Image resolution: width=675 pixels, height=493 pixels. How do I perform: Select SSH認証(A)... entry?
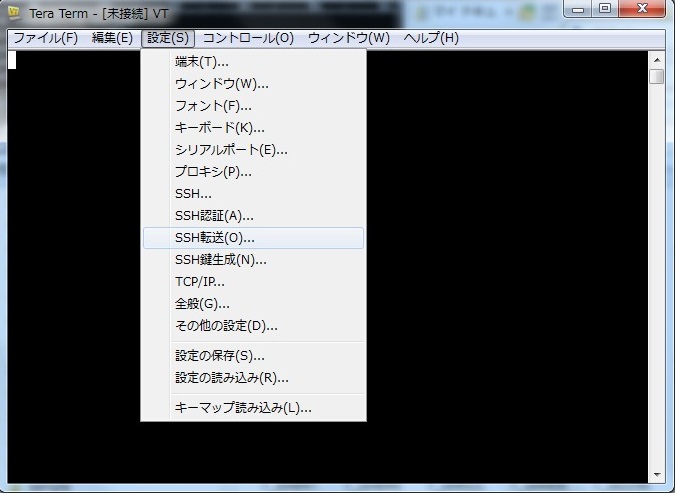coord(254,216)
